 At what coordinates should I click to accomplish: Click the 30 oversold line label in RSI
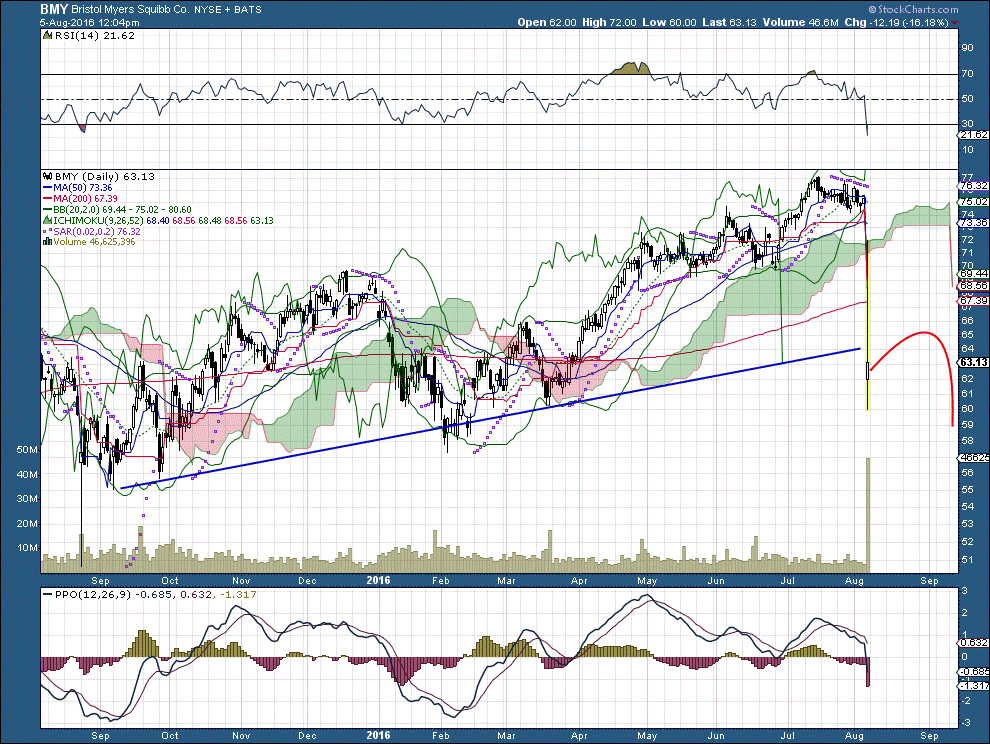(x=967, y=124)
